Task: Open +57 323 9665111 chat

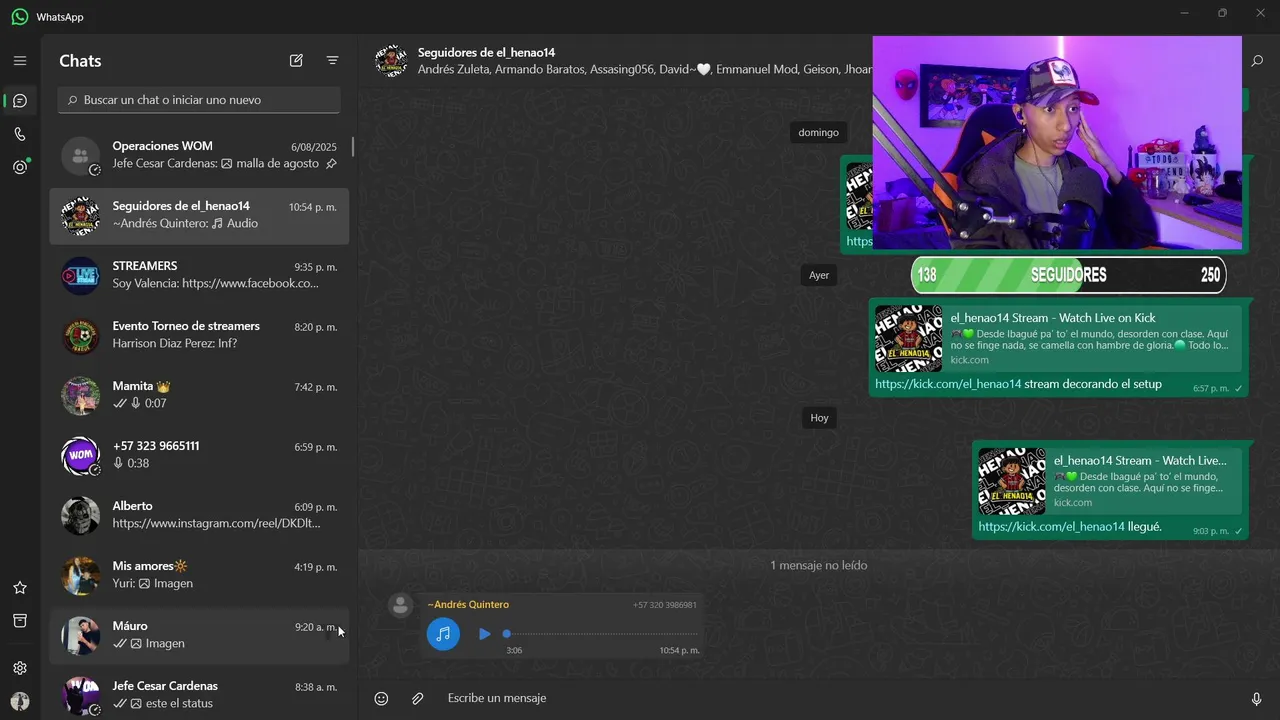Action: [x=199, y=455]
